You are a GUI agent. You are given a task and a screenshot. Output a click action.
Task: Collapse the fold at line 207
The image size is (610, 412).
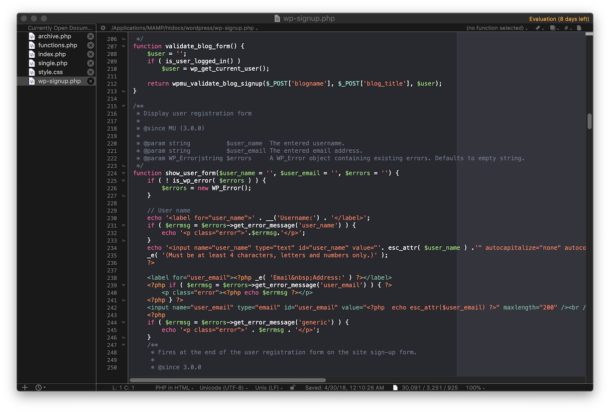point(124,46)
